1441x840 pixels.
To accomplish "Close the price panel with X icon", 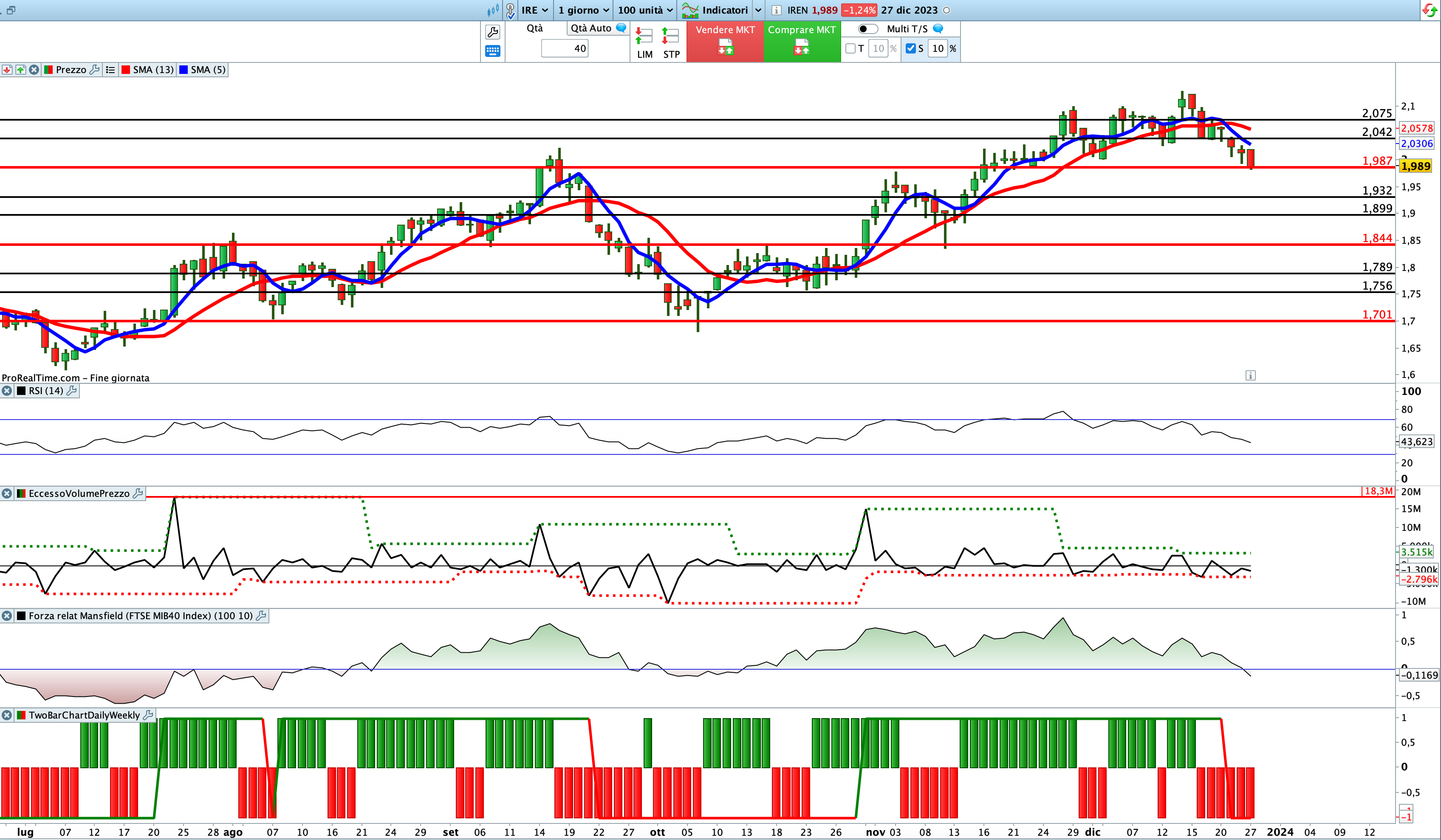I will (34, 70).
